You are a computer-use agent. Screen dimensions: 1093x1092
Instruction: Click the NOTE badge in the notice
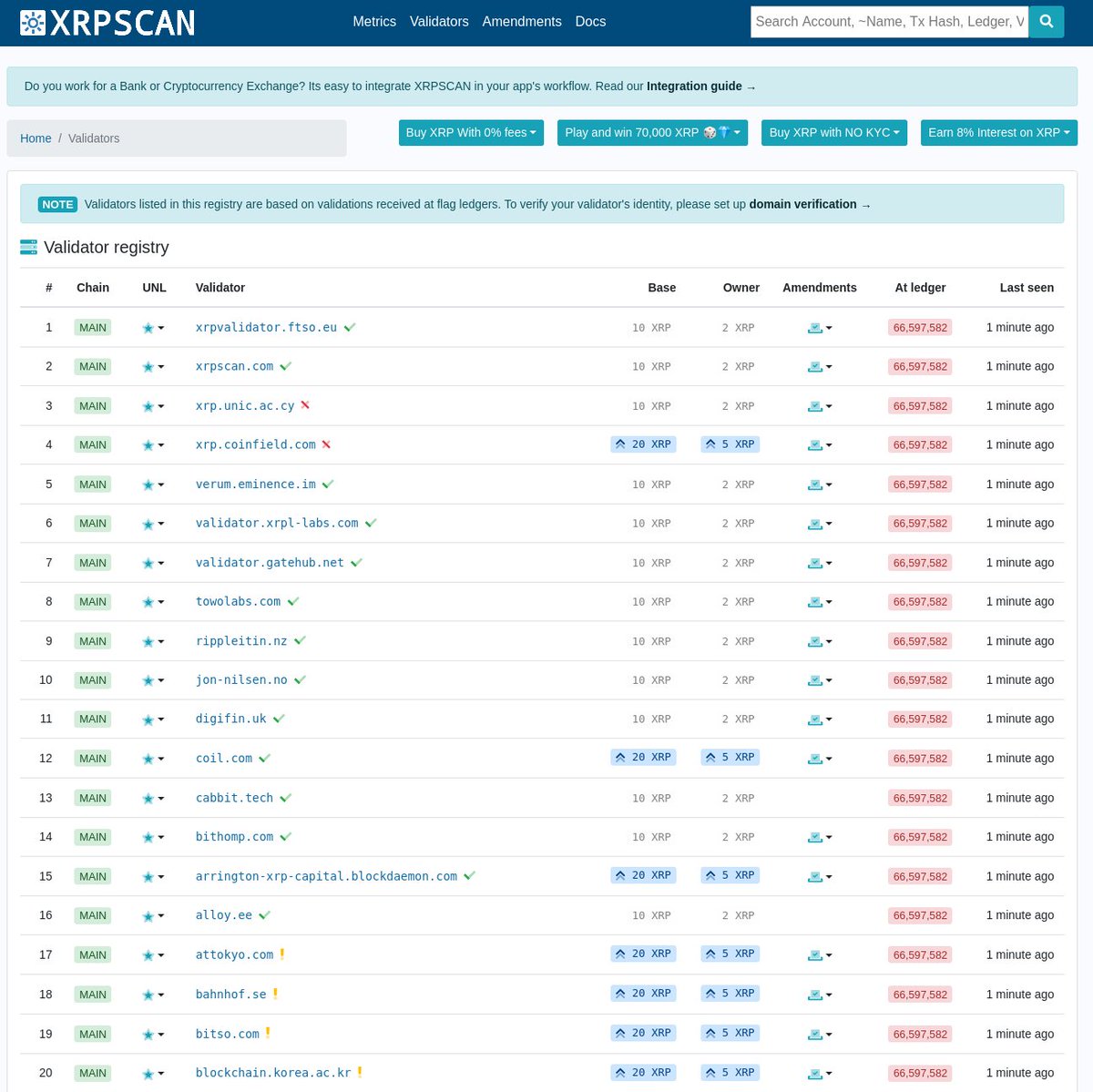click(57, 204)
